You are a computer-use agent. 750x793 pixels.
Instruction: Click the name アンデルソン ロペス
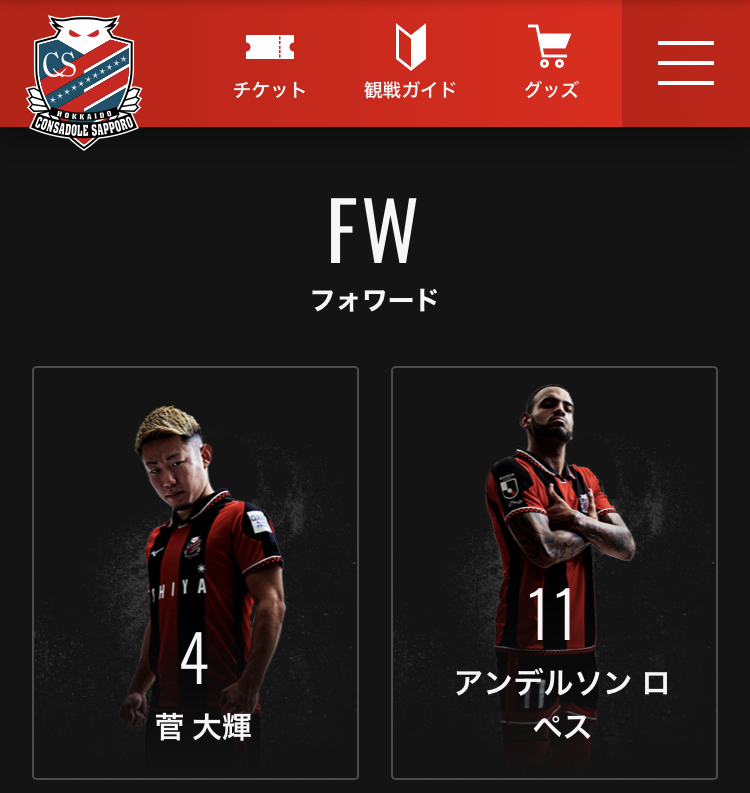[561, 704]
